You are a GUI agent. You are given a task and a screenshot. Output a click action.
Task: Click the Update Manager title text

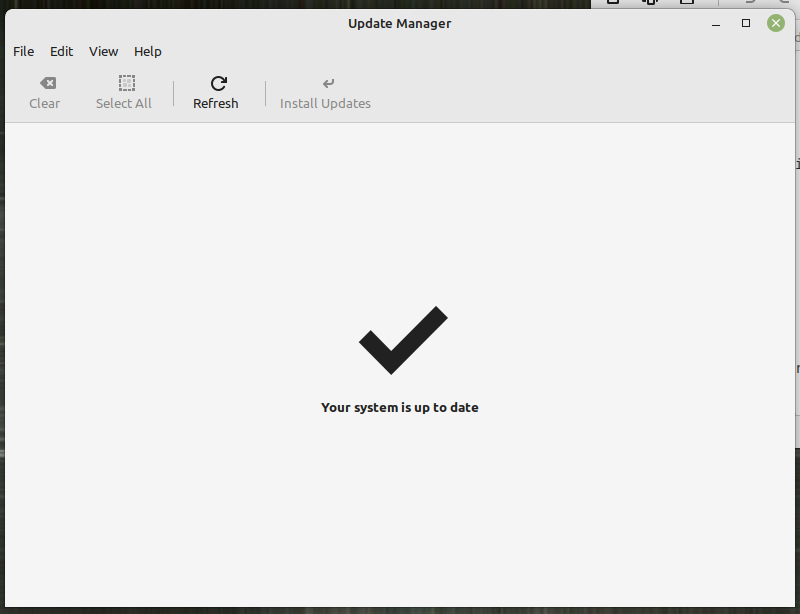coord(399,23)
